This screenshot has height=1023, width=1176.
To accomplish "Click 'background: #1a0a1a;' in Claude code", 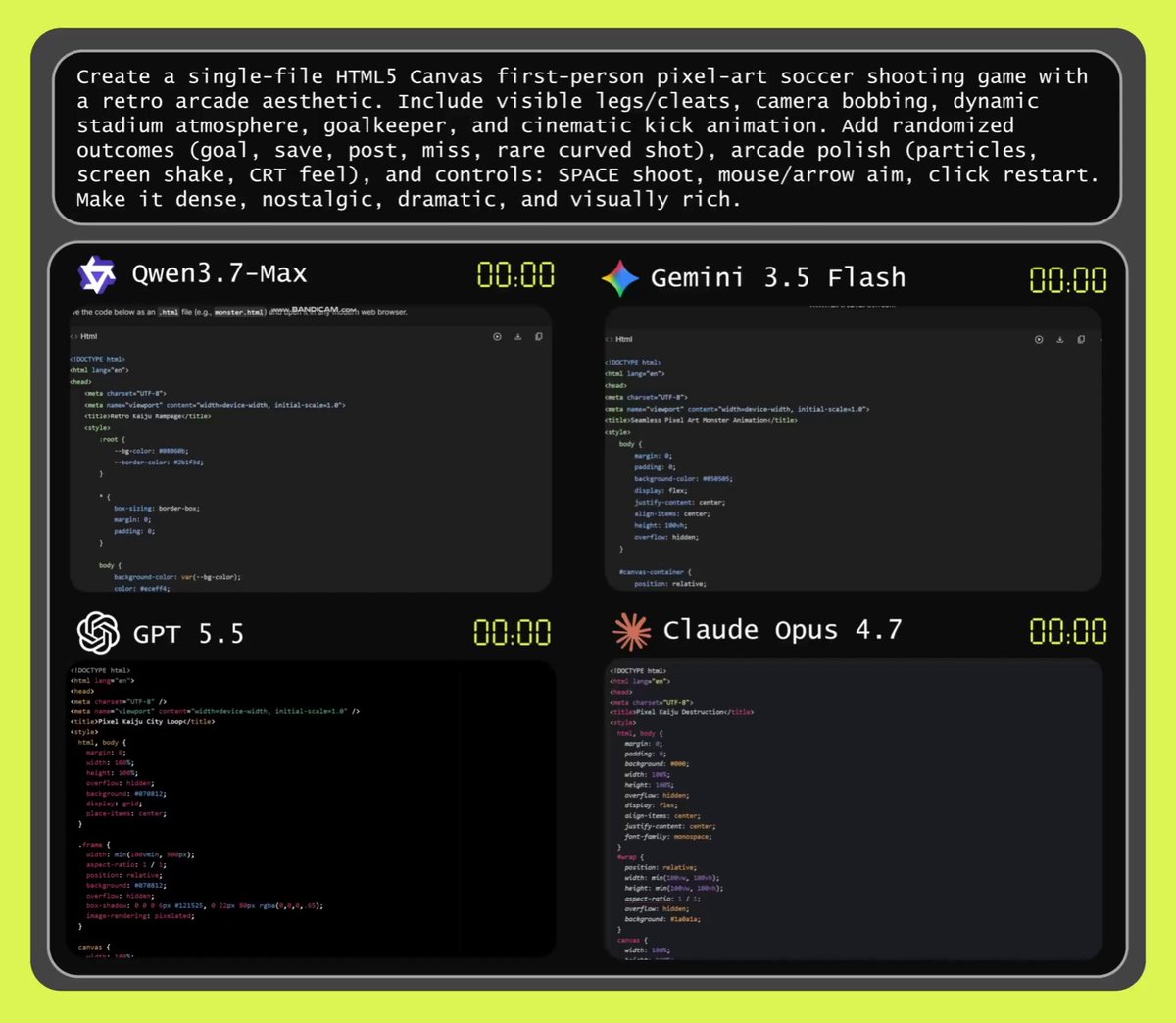I will [x=661, y=919].
